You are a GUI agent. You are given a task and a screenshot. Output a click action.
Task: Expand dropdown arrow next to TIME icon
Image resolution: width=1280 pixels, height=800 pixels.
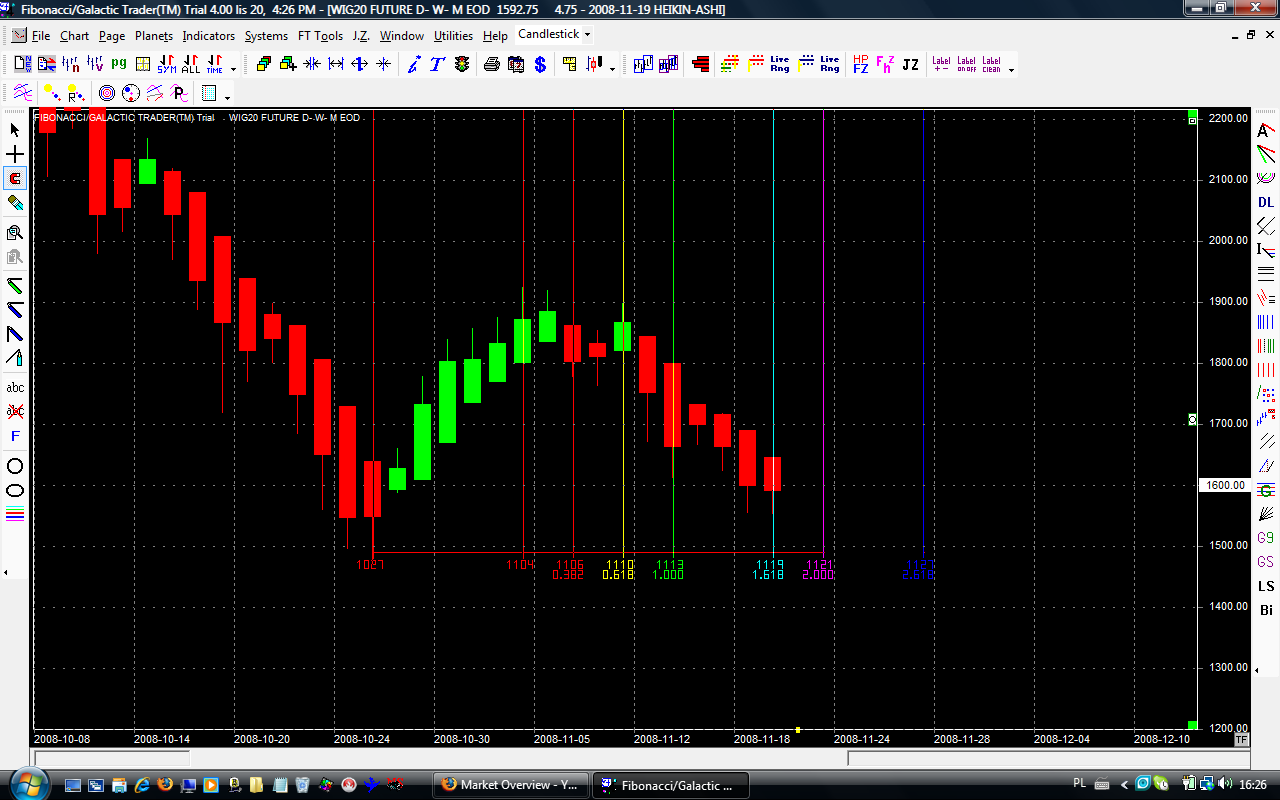234,68
